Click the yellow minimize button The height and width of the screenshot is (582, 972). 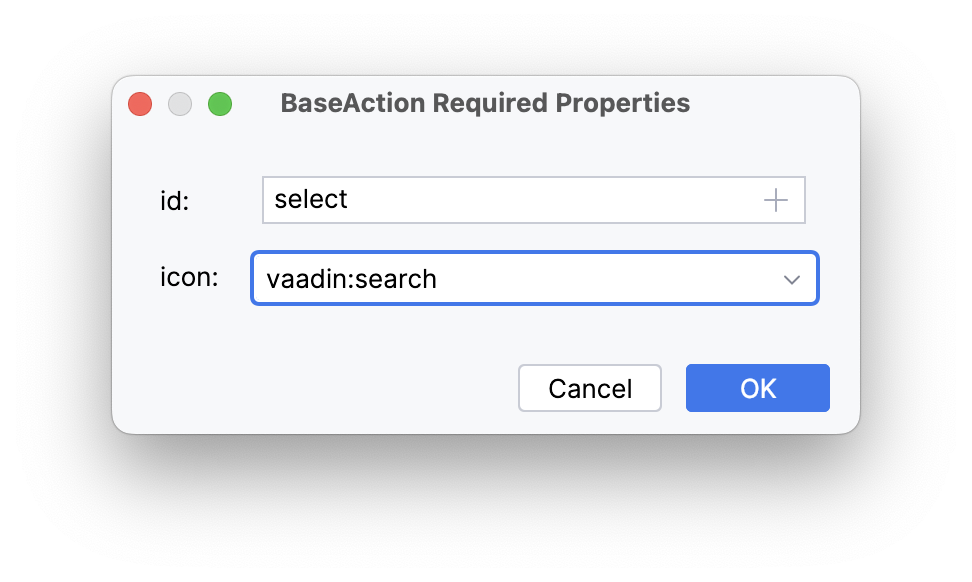tap(180, 103)
